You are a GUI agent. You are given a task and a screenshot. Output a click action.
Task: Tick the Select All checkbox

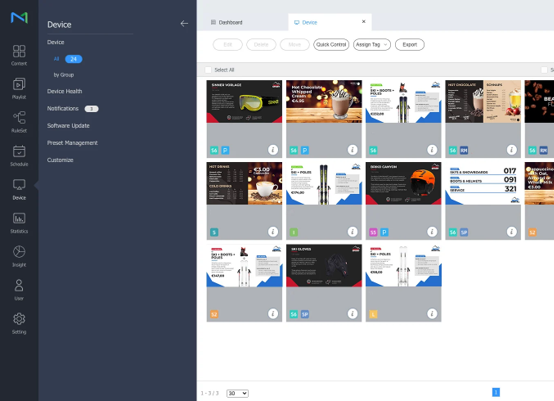point(208,70)
